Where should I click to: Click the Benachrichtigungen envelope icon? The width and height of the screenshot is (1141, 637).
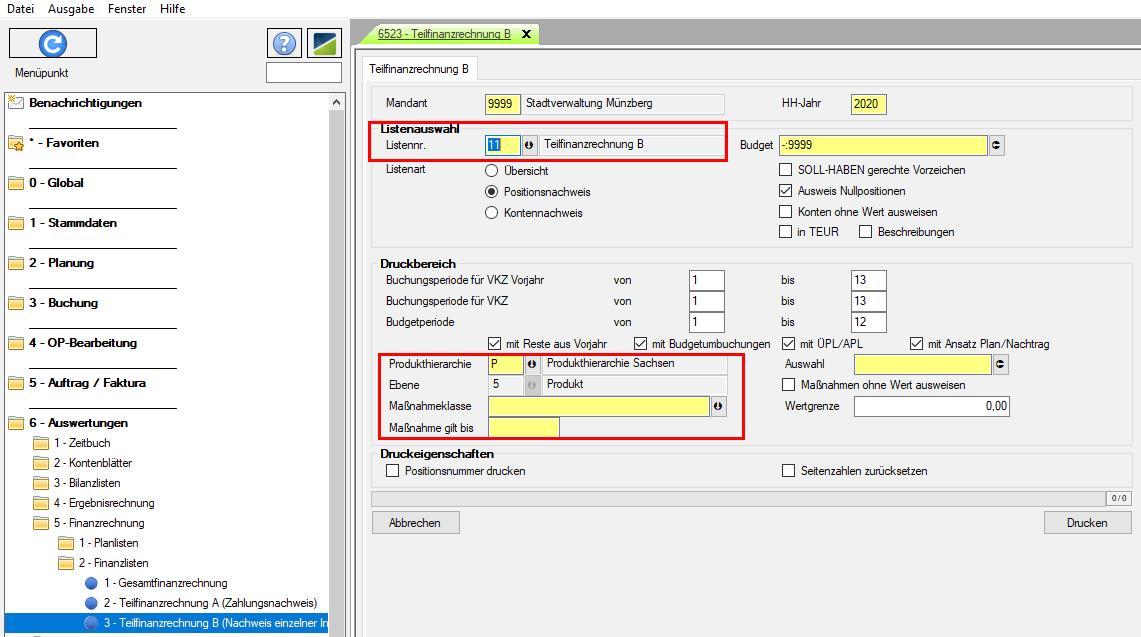point(15,102)
